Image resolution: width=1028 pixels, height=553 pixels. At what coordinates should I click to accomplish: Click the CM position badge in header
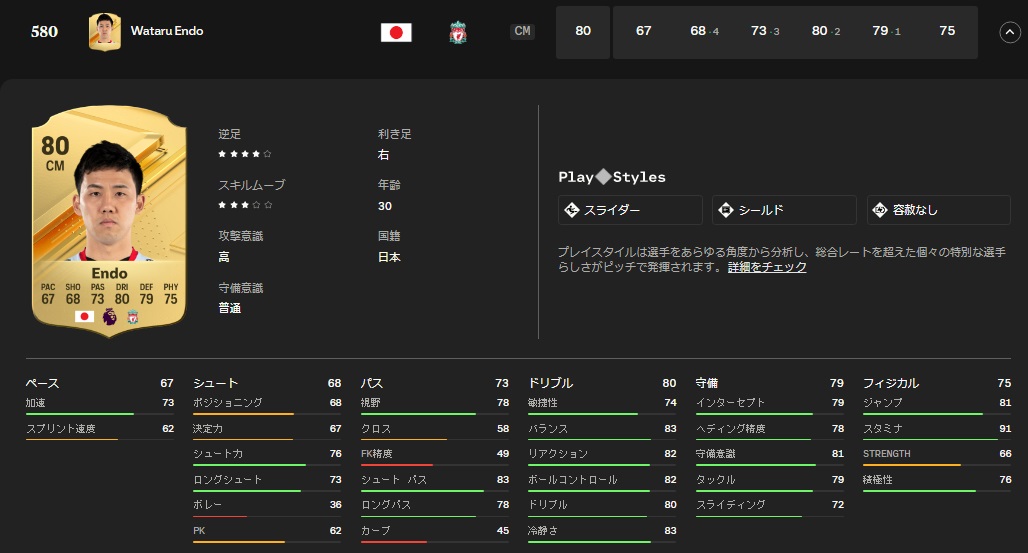click(x=522, y=32)
